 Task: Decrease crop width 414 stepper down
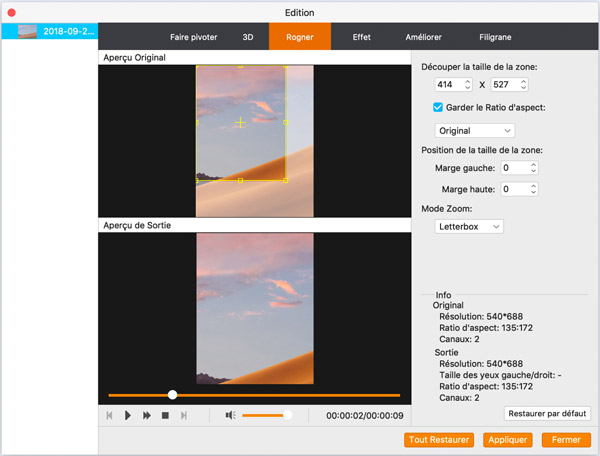[x=468, y=88]
